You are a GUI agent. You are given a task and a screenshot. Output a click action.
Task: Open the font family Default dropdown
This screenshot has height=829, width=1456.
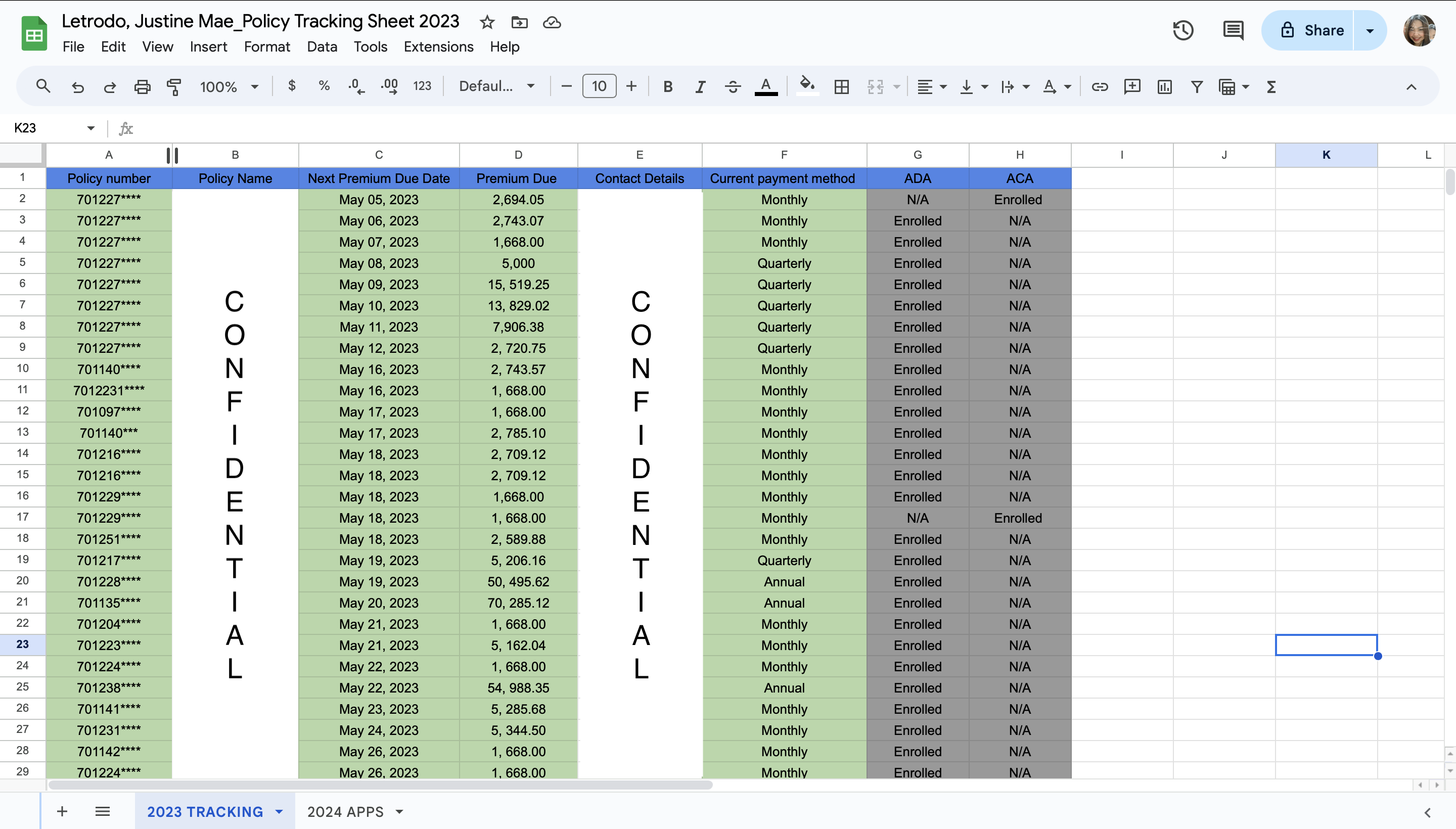click(x=496, y=86)
